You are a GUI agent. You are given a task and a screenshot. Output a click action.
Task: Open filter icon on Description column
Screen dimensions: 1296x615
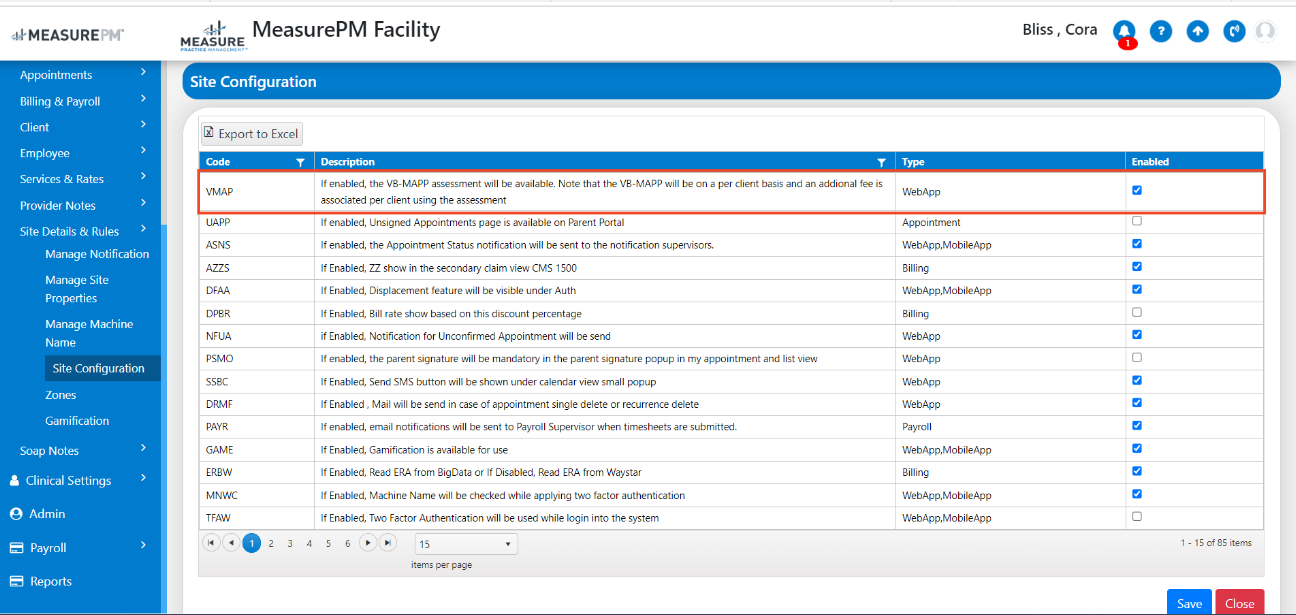[881, 162]
